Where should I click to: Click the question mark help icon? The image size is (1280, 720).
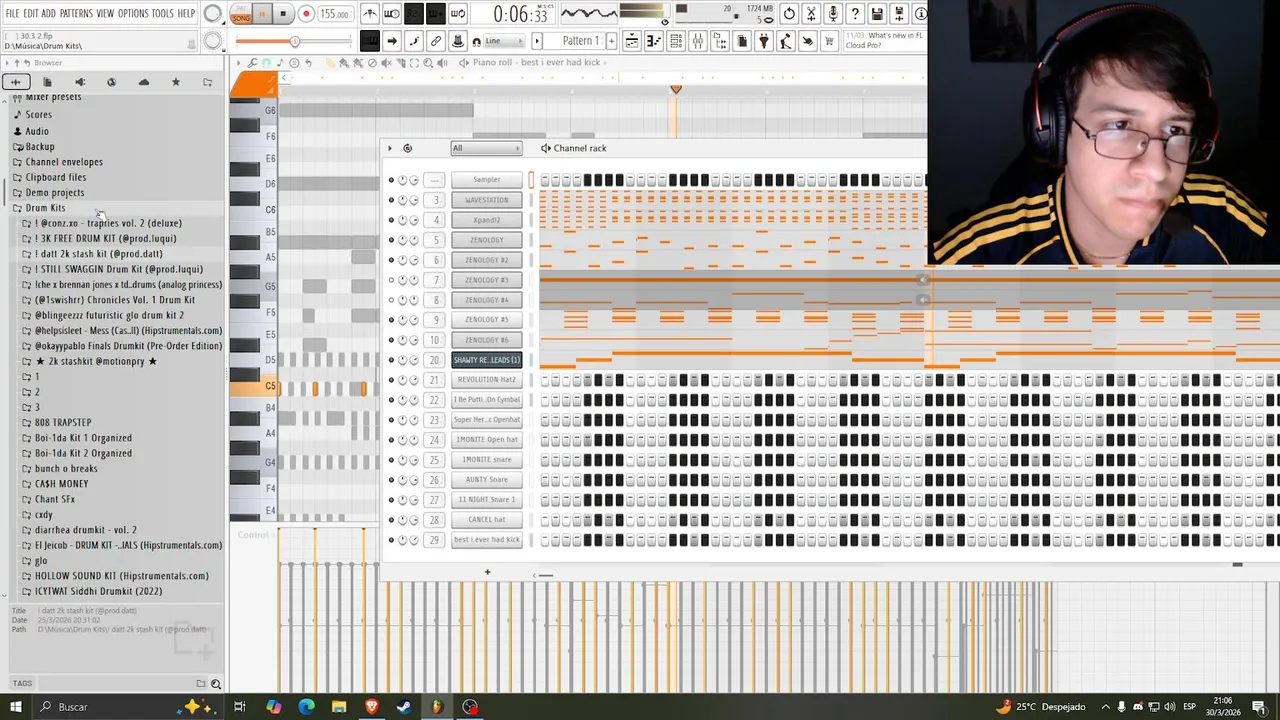[855, 14]
